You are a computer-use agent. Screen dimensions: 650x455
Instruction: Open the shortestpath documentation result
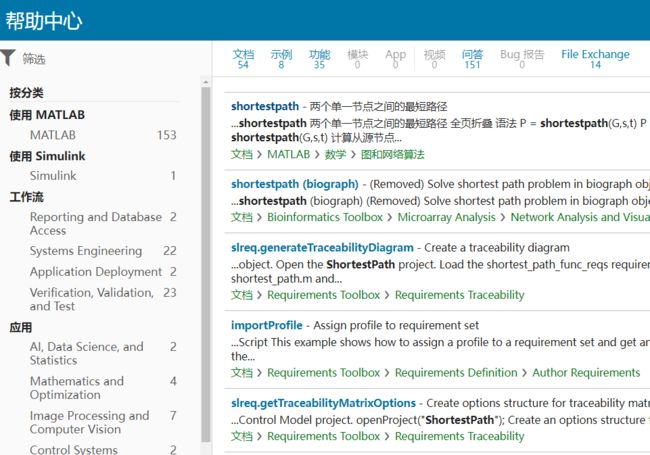point(265,106)
